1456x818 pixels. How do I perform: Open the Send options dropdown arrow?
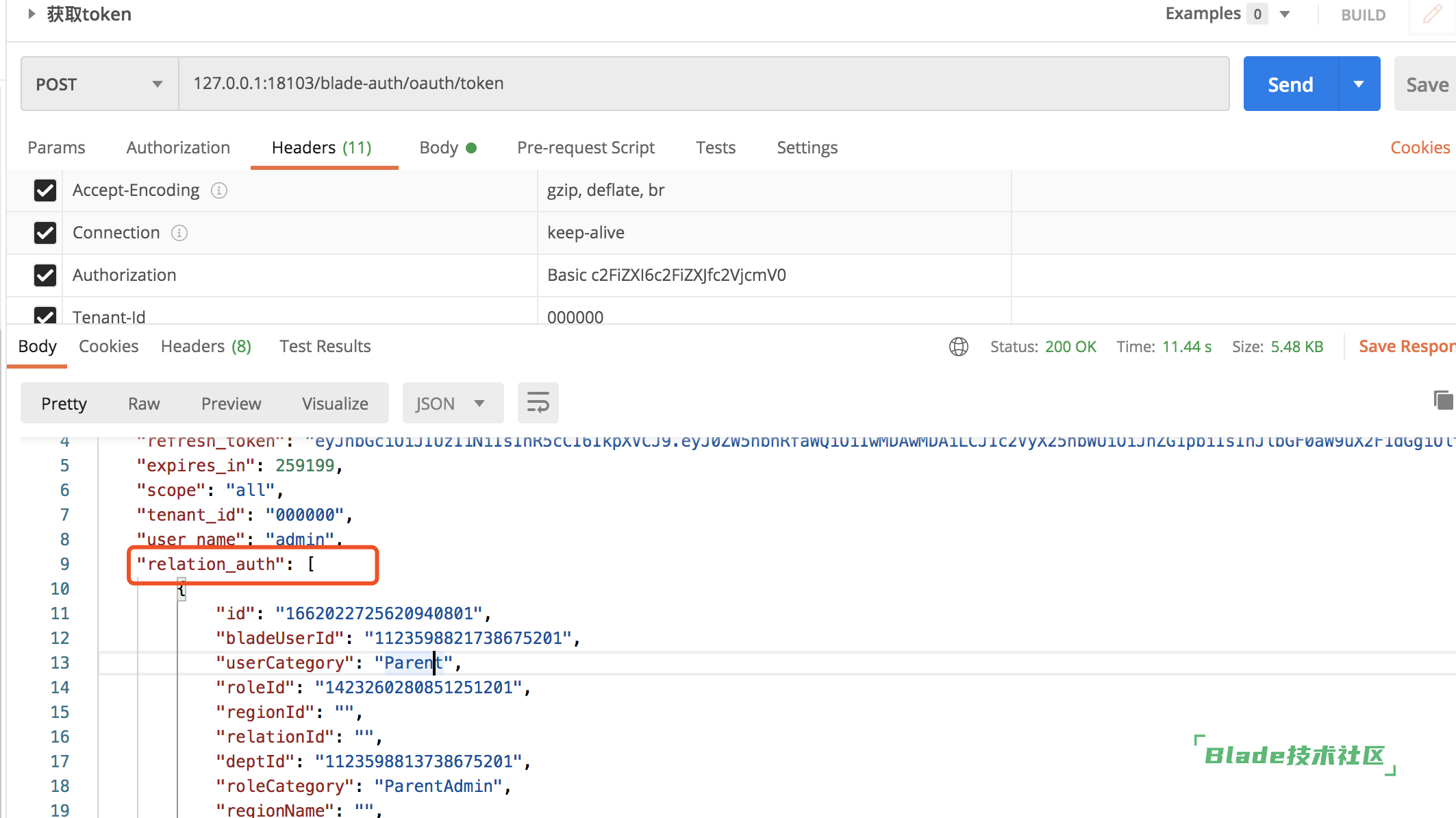1359,84
